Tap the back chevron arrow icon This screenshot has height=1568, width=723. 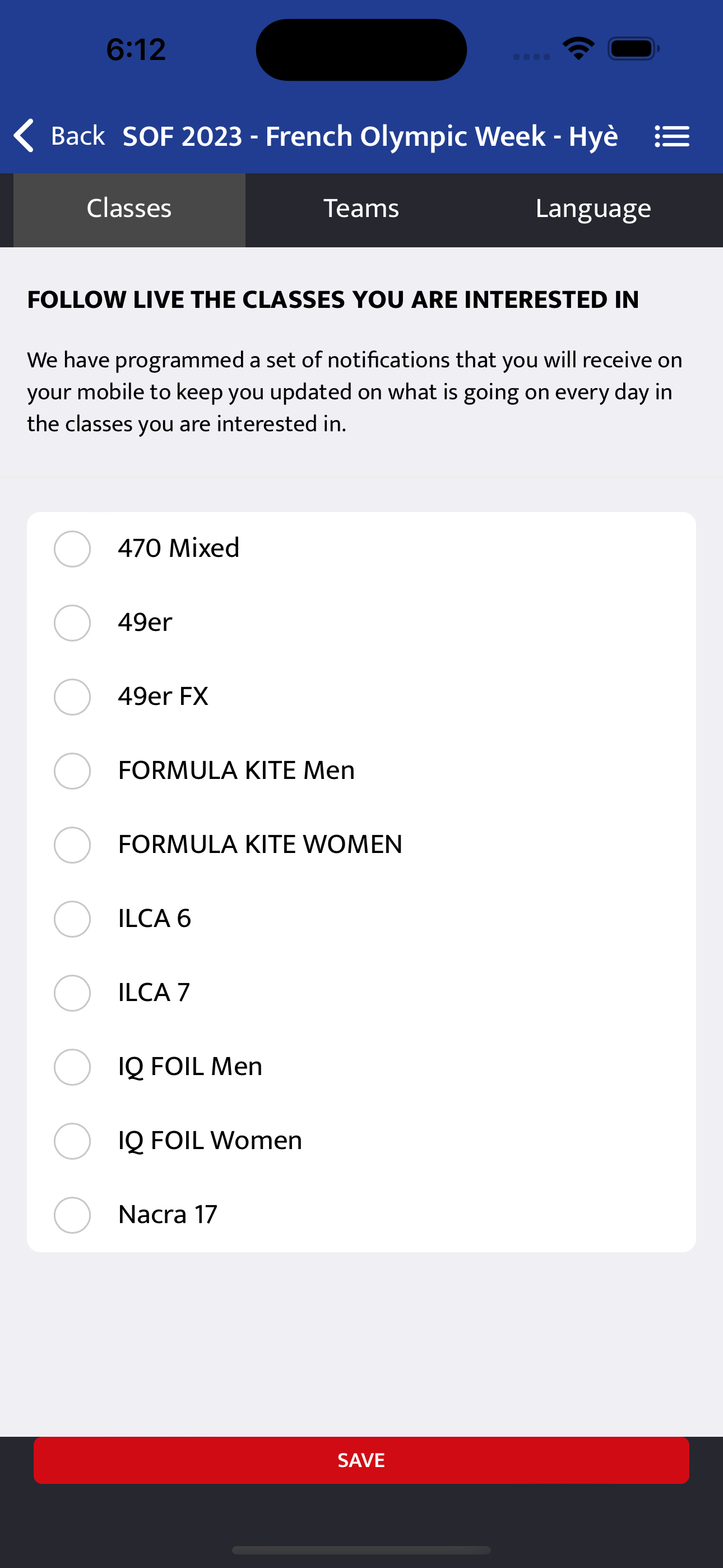[24, 135]
